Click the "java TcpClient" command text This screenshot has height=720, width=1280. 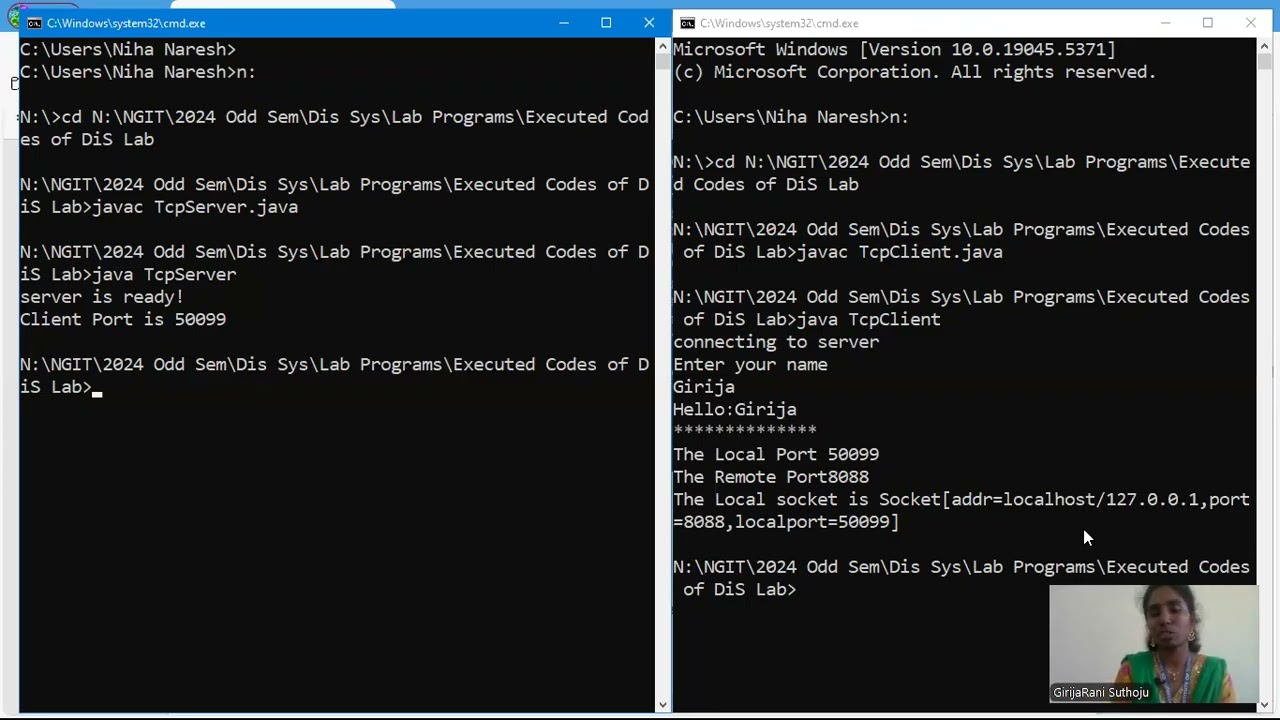pyautogui.click(x=869, y=319)
